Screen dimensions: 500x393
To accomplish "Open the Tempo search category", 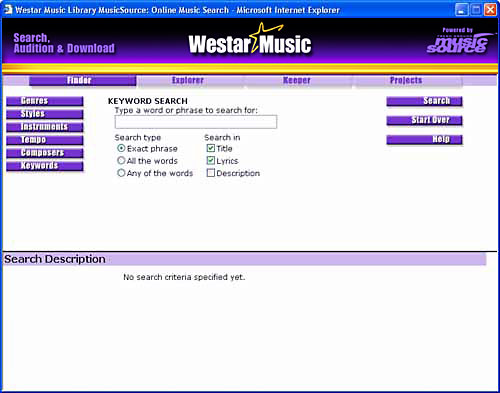I will tap(45, 140).
